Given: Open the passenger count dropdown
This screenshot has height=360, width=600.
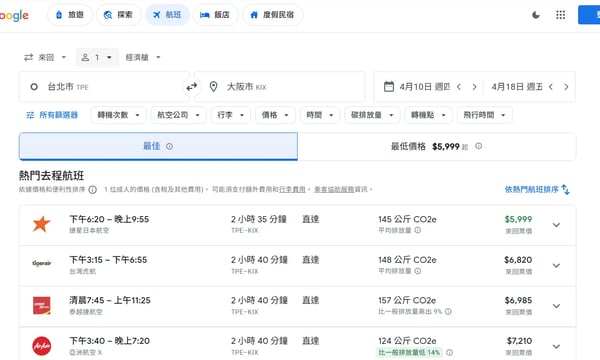Looking at the screenshot, I should 97,57.
